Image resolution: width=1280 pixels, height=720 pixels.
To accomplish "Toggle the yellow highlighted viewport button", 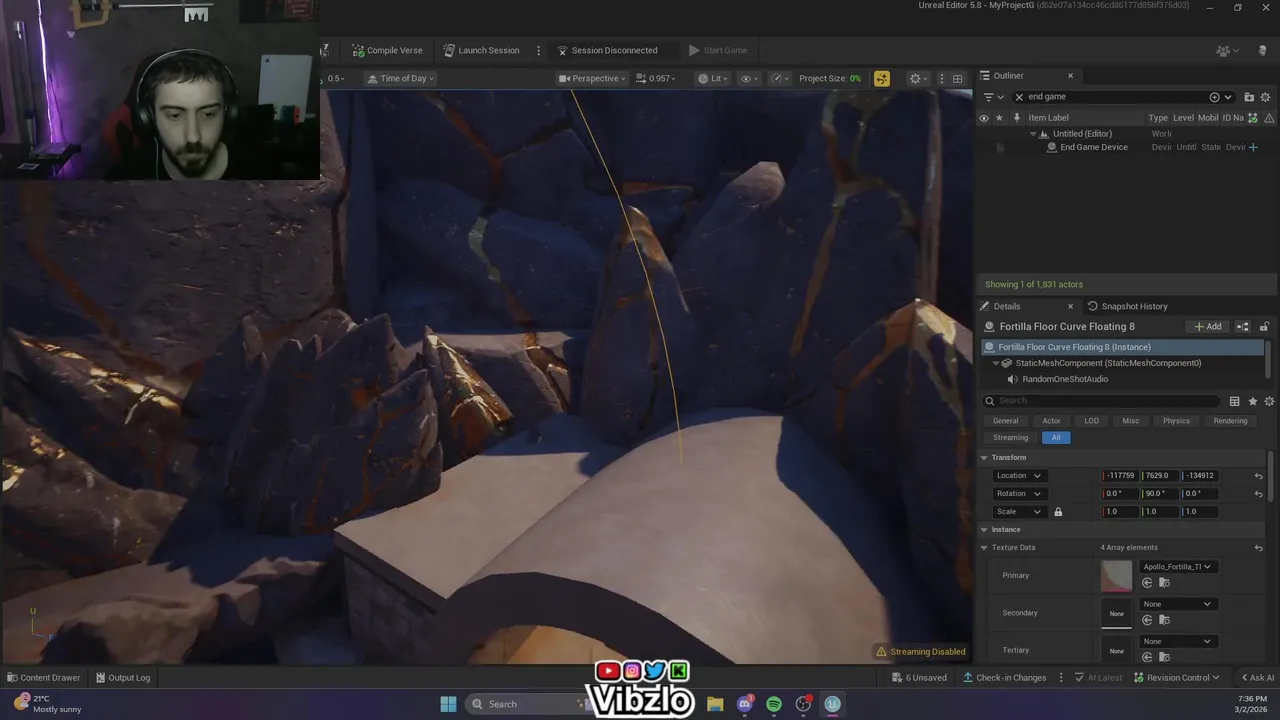I will click(x=881, y=78).
